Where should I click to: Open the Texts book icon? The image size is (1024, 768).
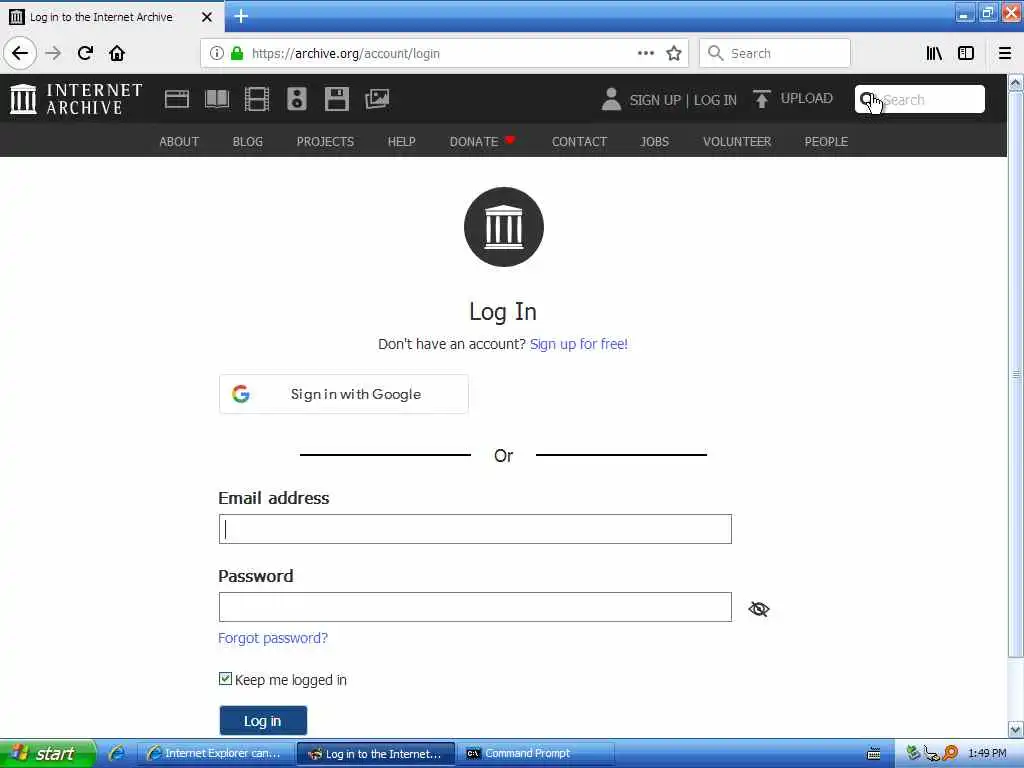(217, 99)
